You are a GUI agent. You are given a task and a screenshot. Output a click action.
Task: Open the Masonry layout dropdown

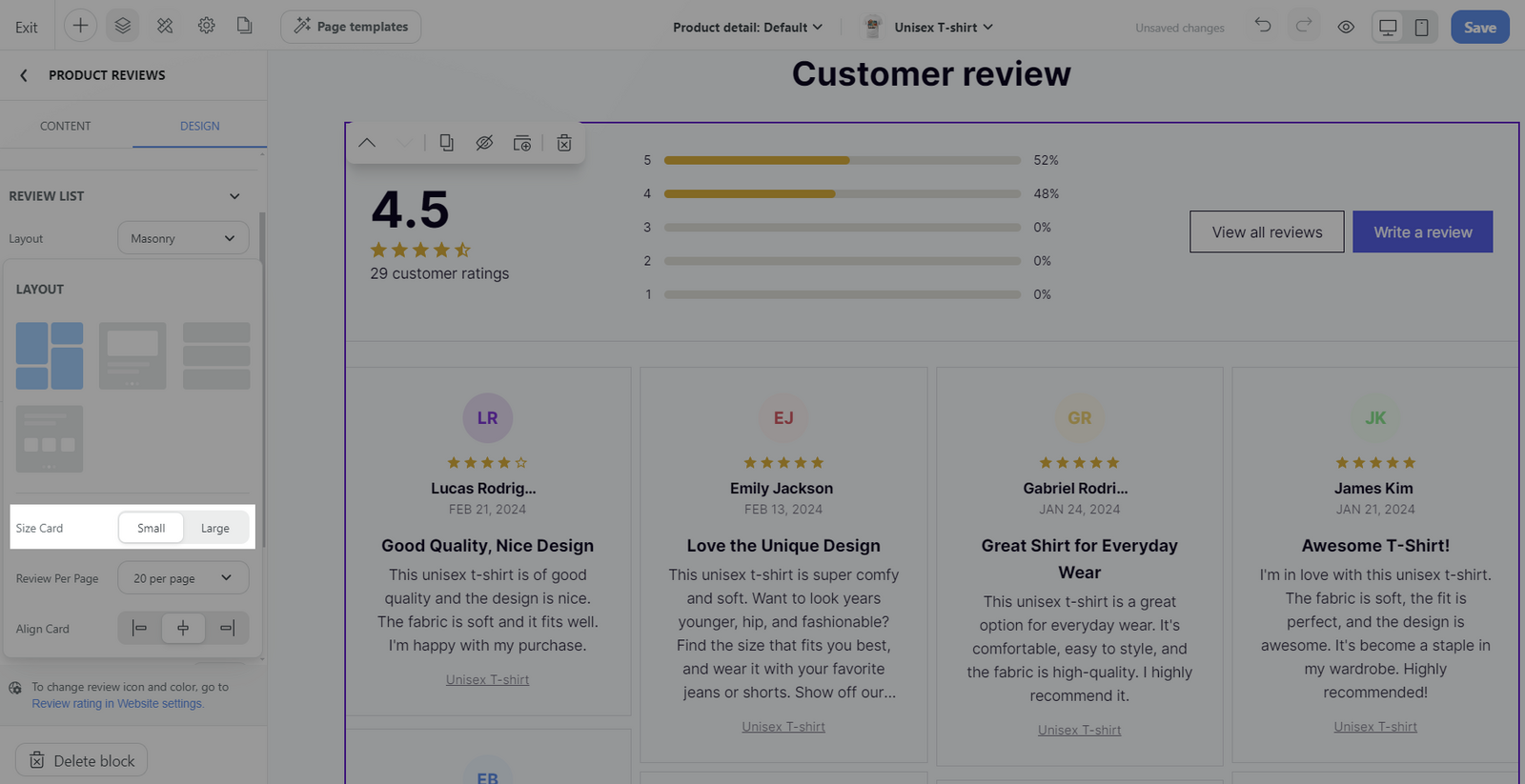tap(183, 238)
